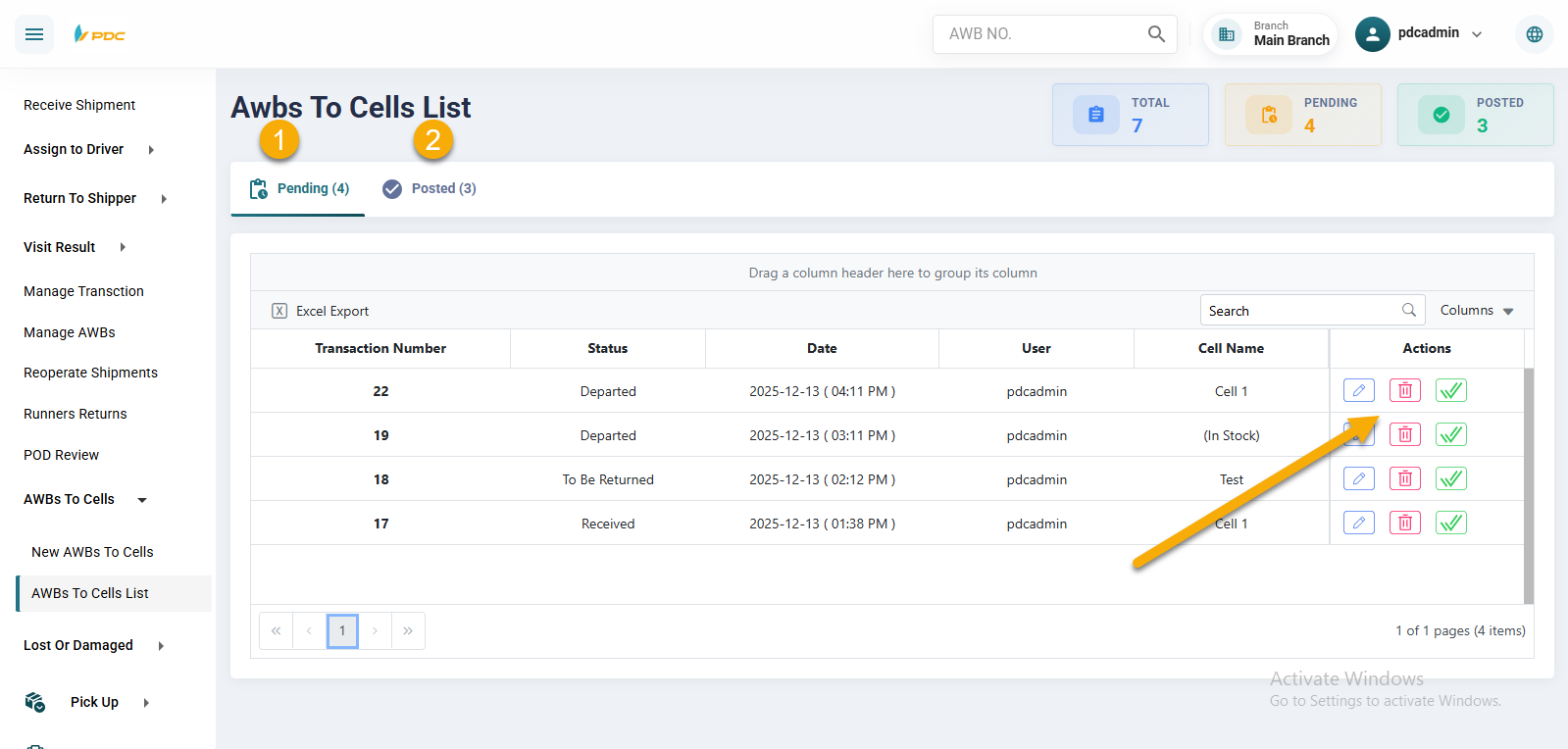Go to last page of results
Screen dimensions: 1568x749
tap(408, 630)
